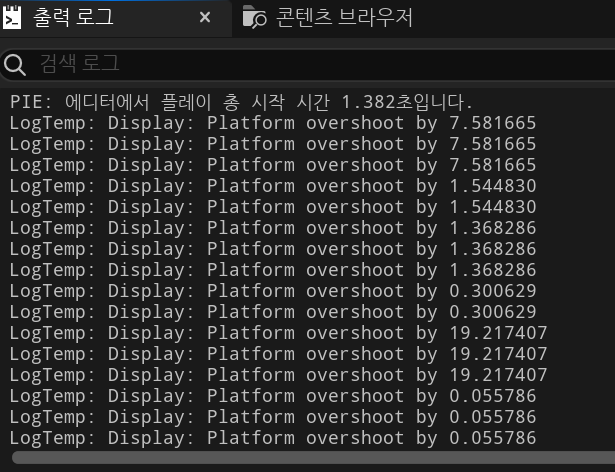Click the 출력 로그 terminal icon
Viewport: 615px width, 472px height.
click(x=12, y=18)
